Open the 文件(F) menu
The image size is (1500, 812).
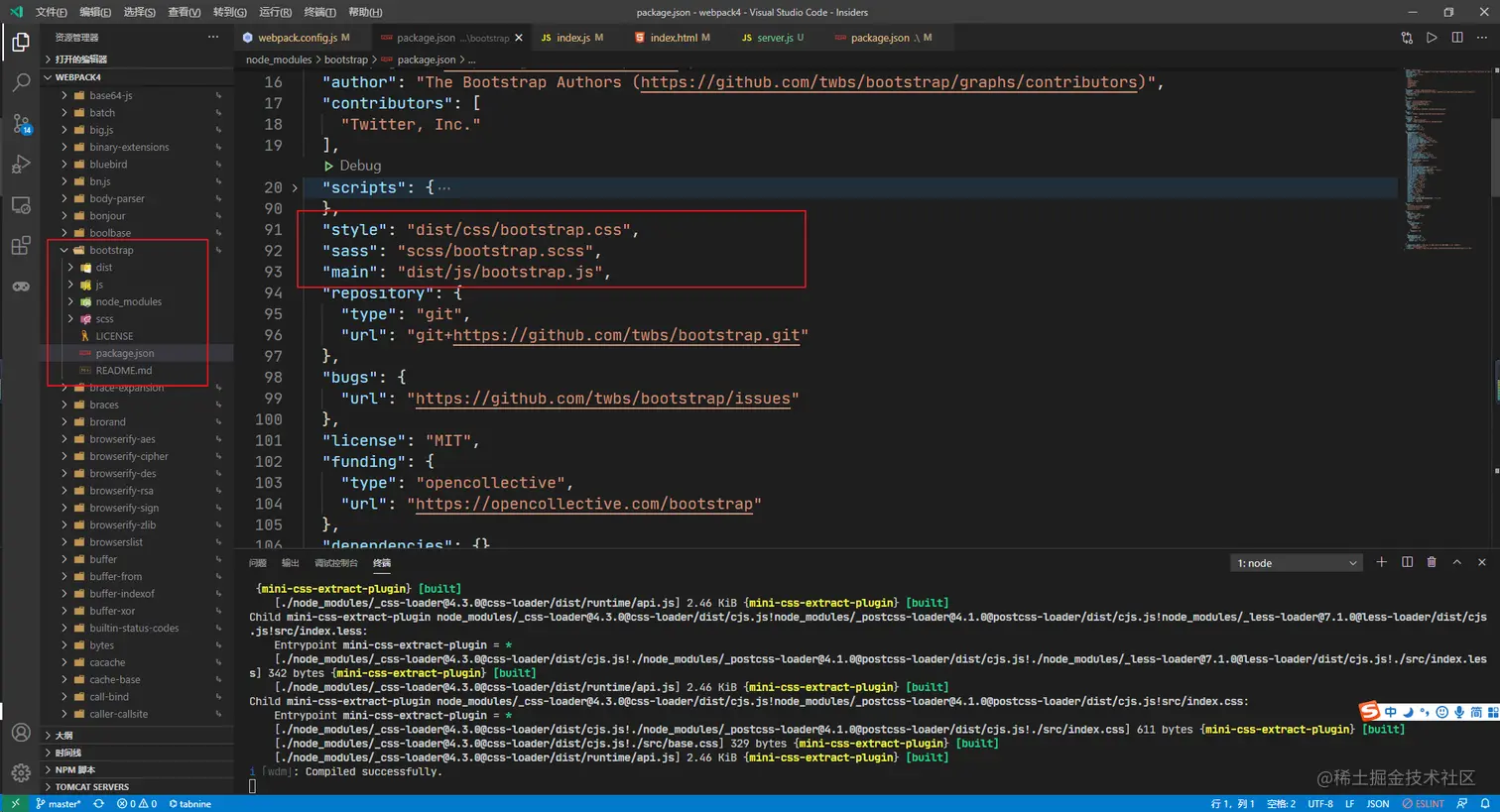52,12
